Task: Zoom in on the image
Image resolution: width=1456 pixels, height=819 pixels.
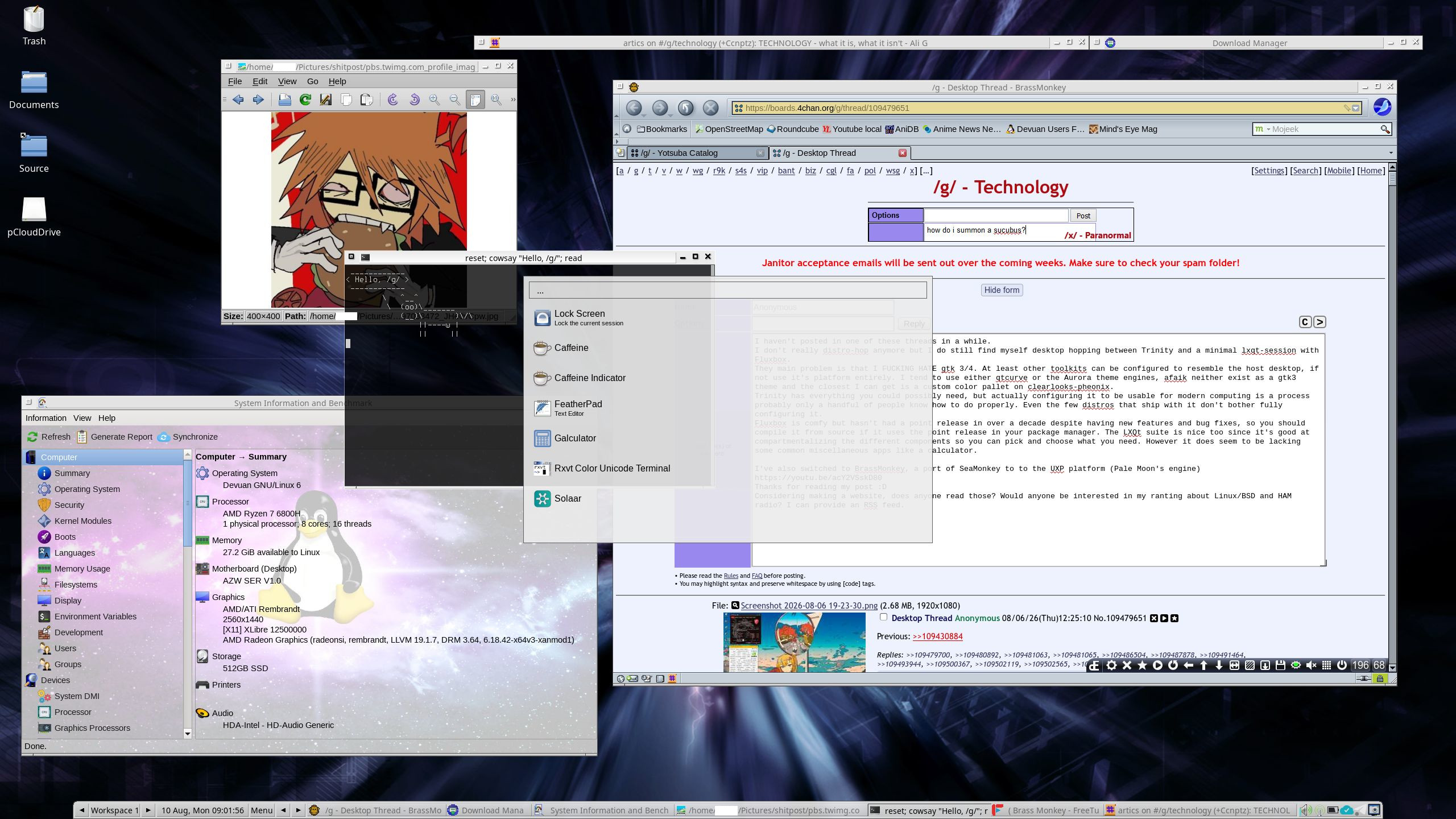Action: pos(435,100)
